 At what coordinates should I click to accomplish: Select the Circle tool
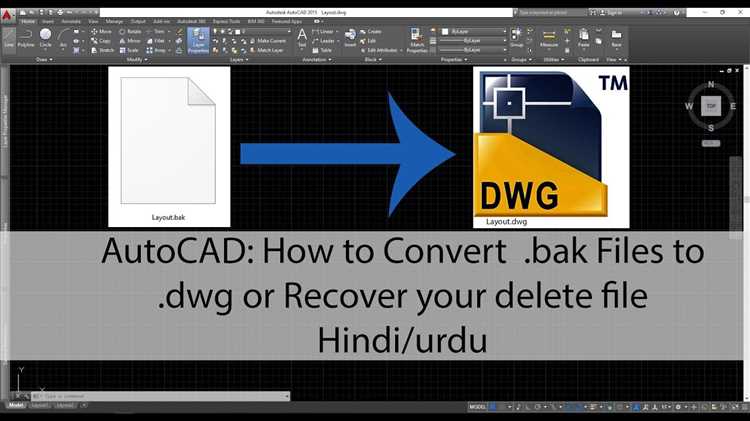(x=45, y=38)
